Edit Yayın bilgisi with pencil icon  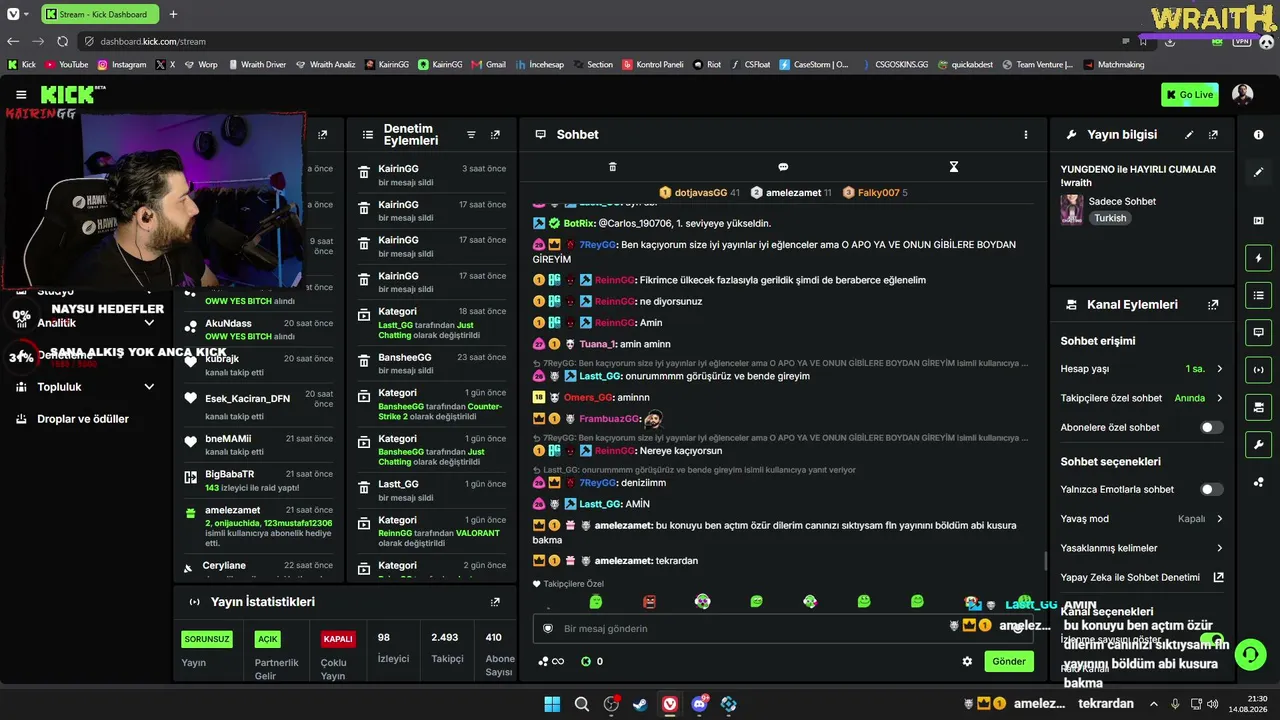click(1189, 134)
